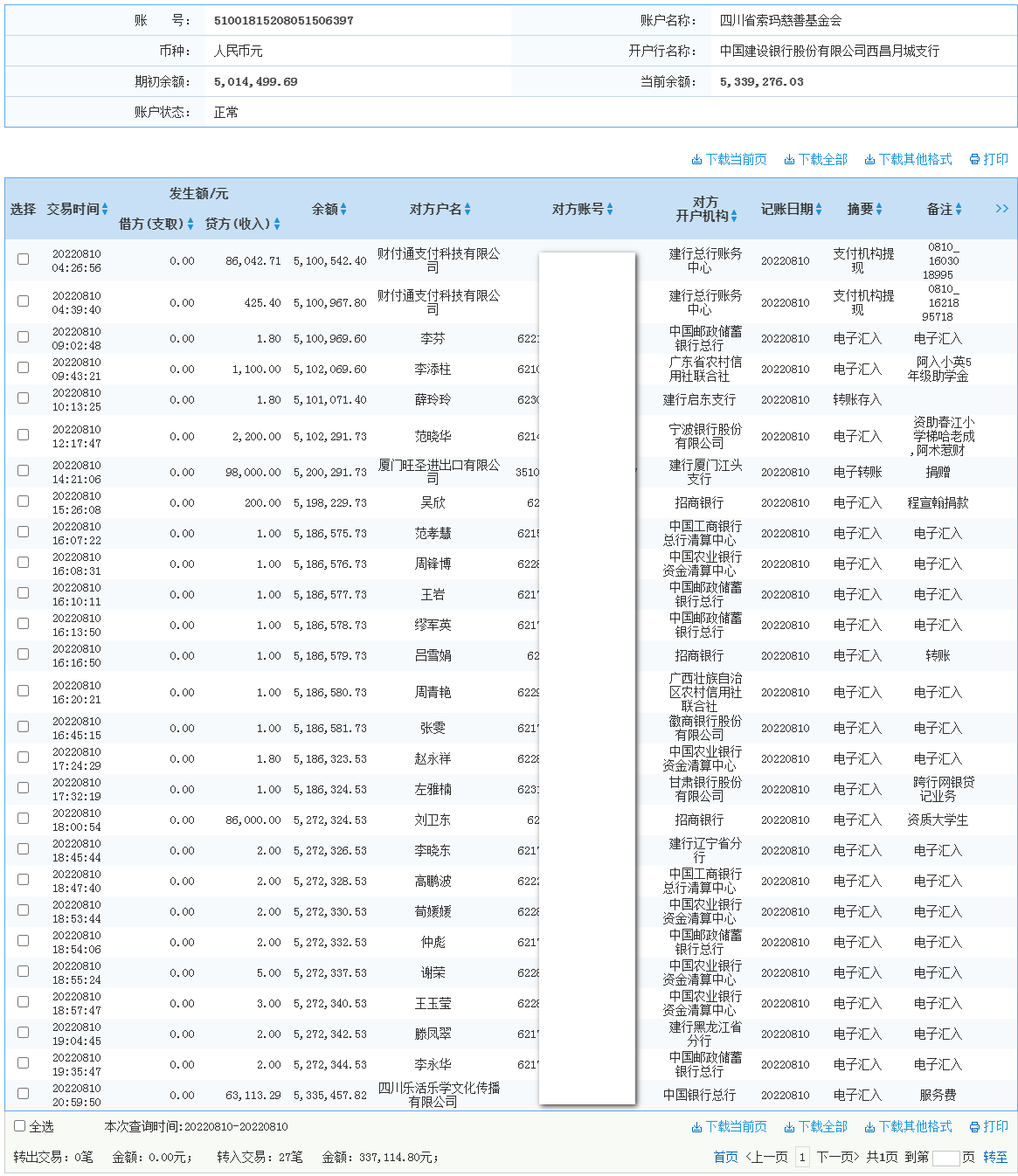Image resolution: width=1018 pixels, height=1176 pixels.
Task: Sort by 对方户名 column arrows
Action: pyautogui.click(x=467, y=209)
